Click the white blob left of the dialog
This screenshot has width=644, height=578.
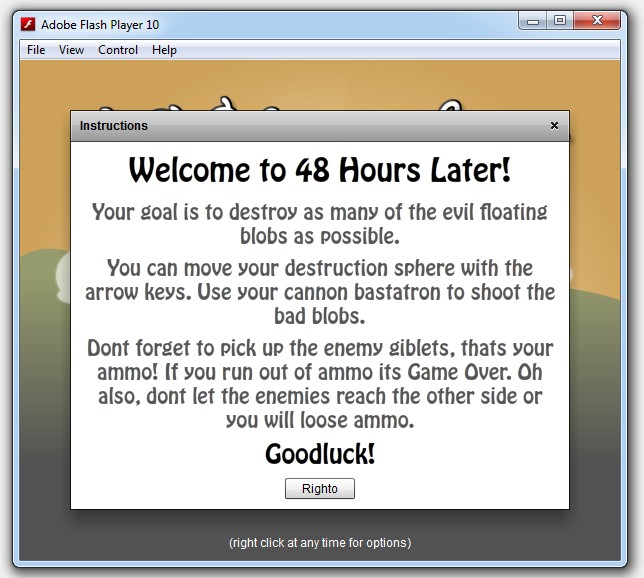(x=61, y=269)
